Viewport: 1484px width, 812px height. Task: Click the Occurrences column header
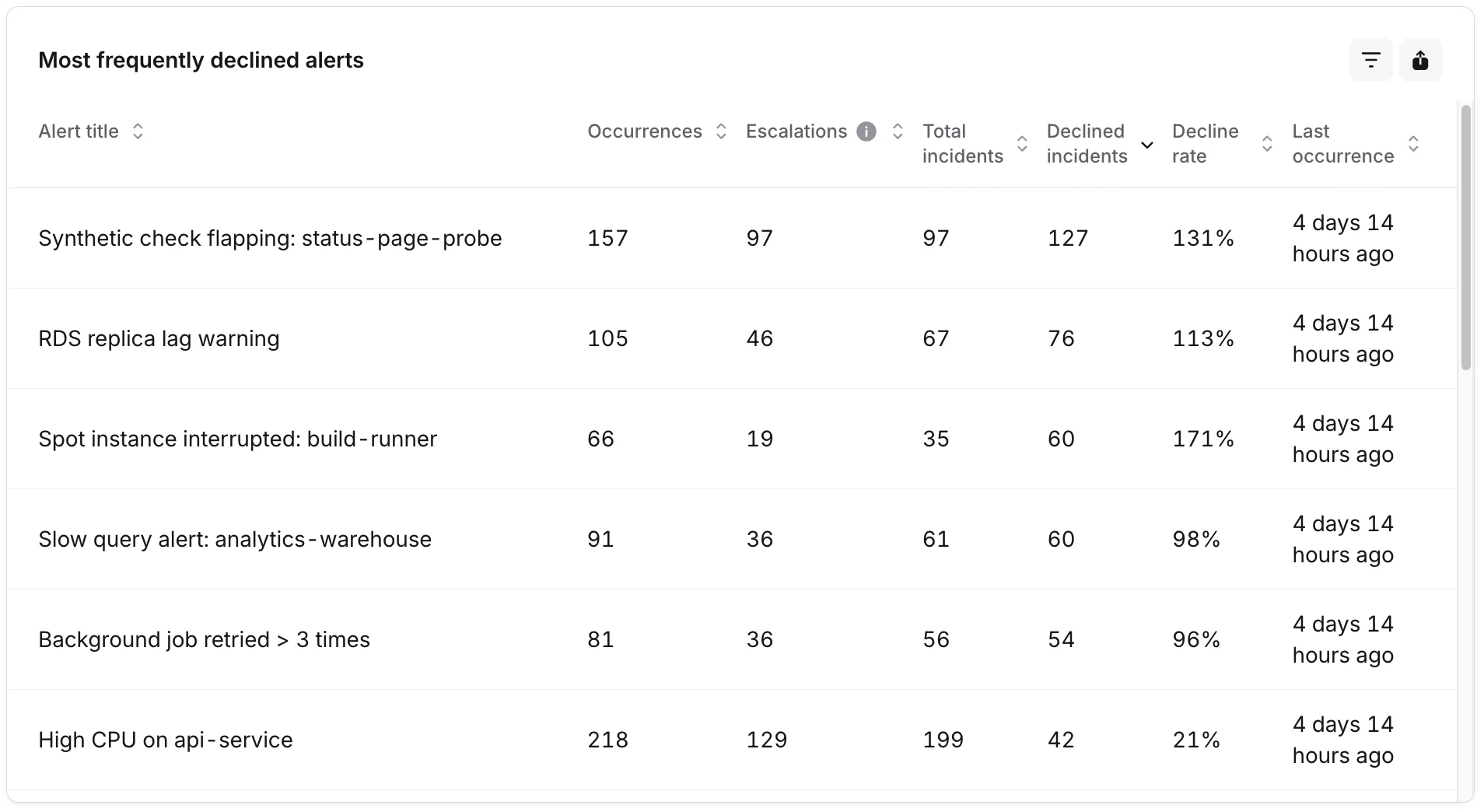tap(645, 131)
